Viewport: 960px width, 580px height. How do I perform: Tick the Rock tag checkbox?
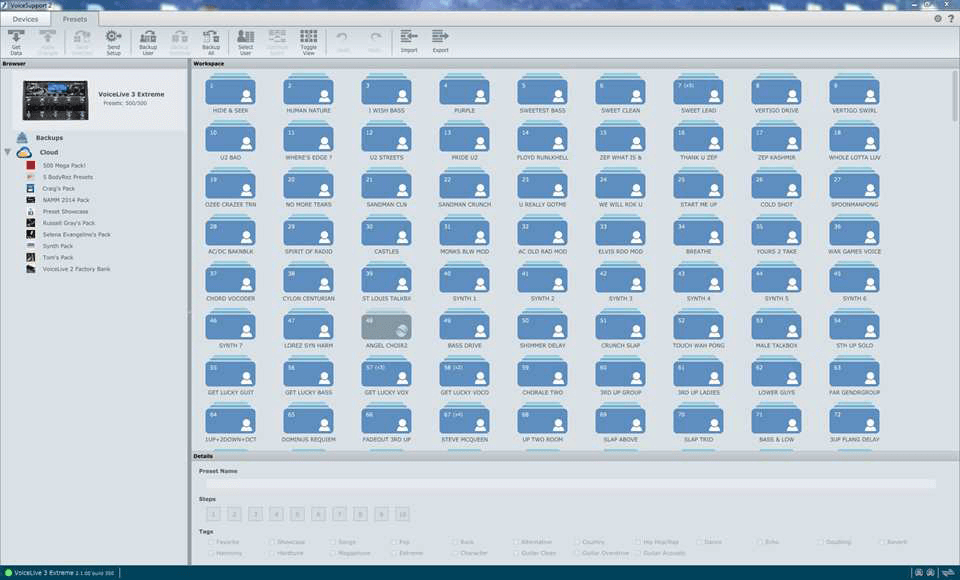click(x=455, y=542)
